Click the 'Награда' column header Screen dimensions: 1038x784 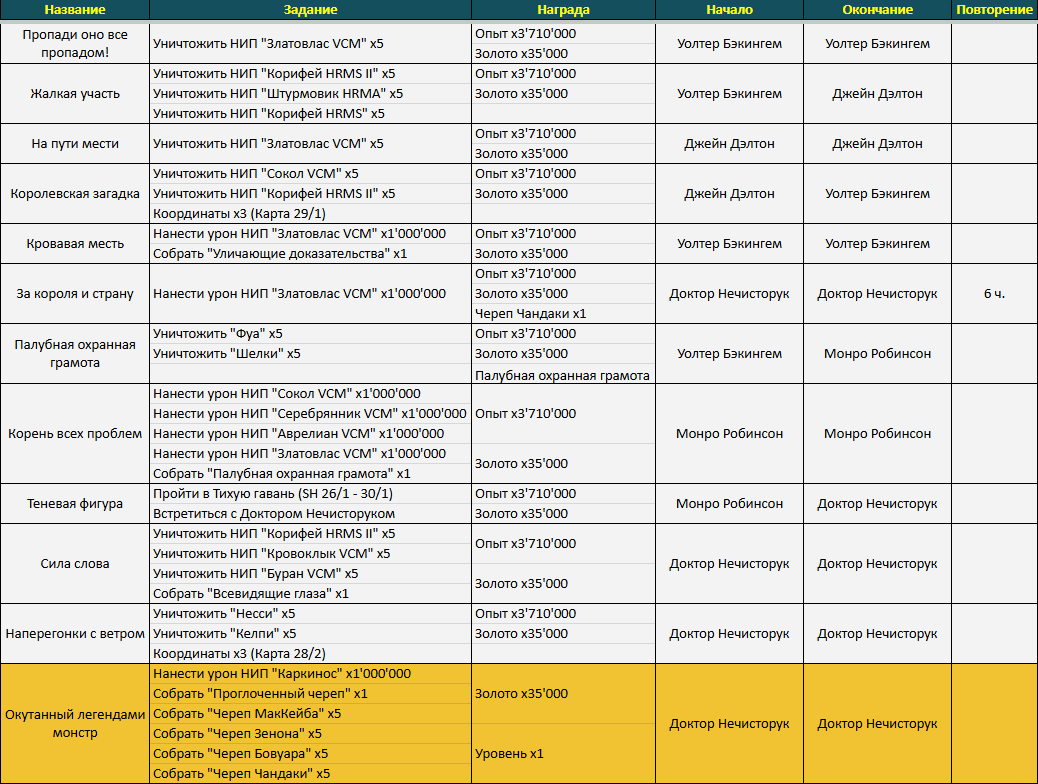pyautogui.click(x=562, y=10)
